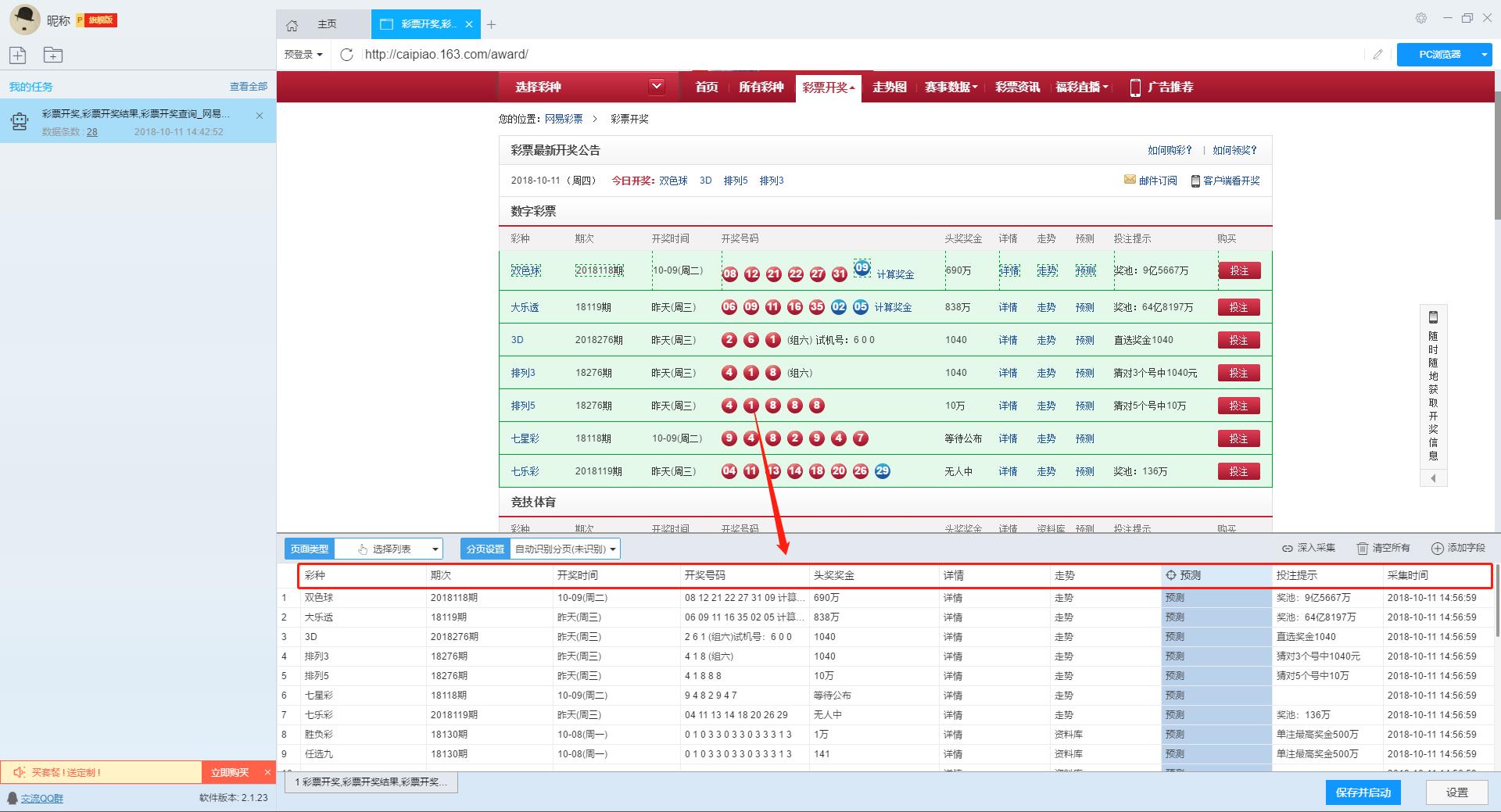Click blue ball 29 in 七乐彩 row
1501x812 pixels.
point(883,470)
